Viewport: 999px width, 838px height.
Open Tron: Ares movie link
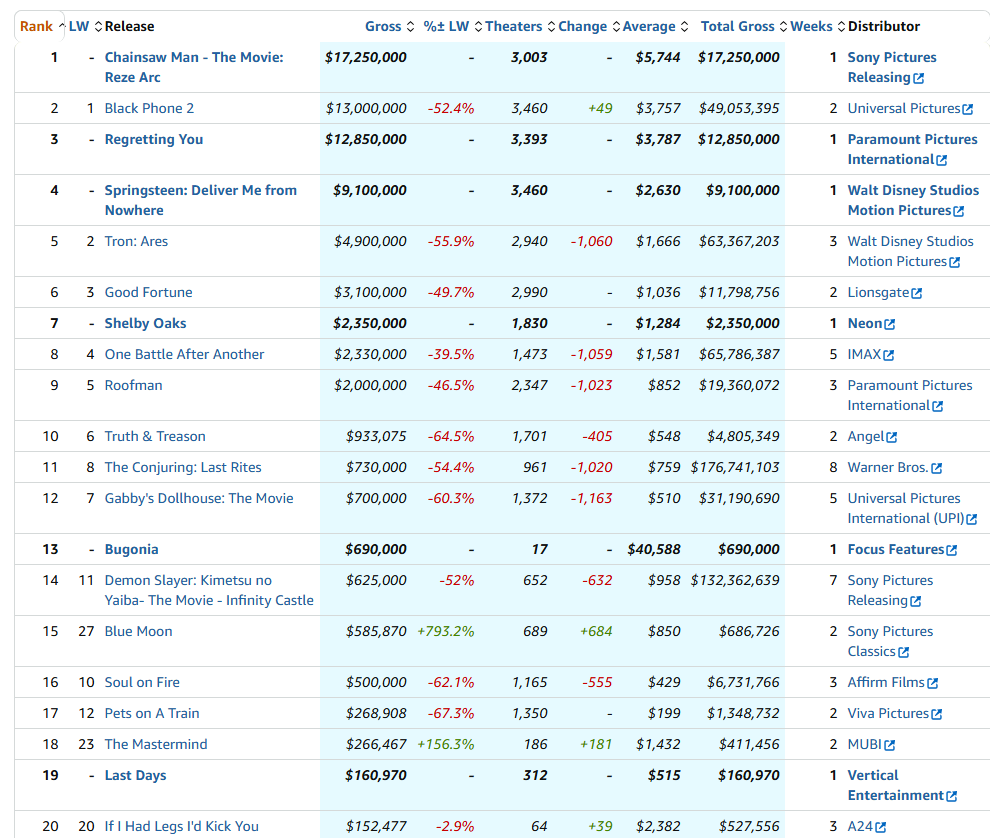pyautogui.click(x=136, y=241)
